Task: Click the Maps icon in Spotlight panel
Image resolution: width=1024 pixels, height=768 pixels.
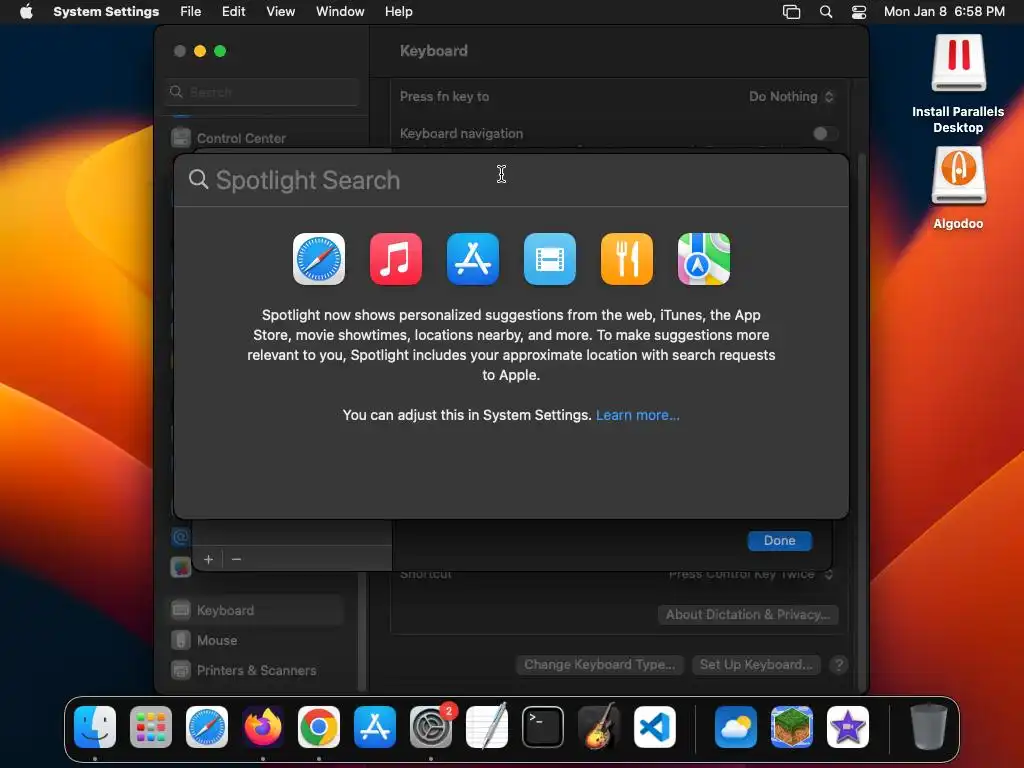Action: [x=704, y=259]
